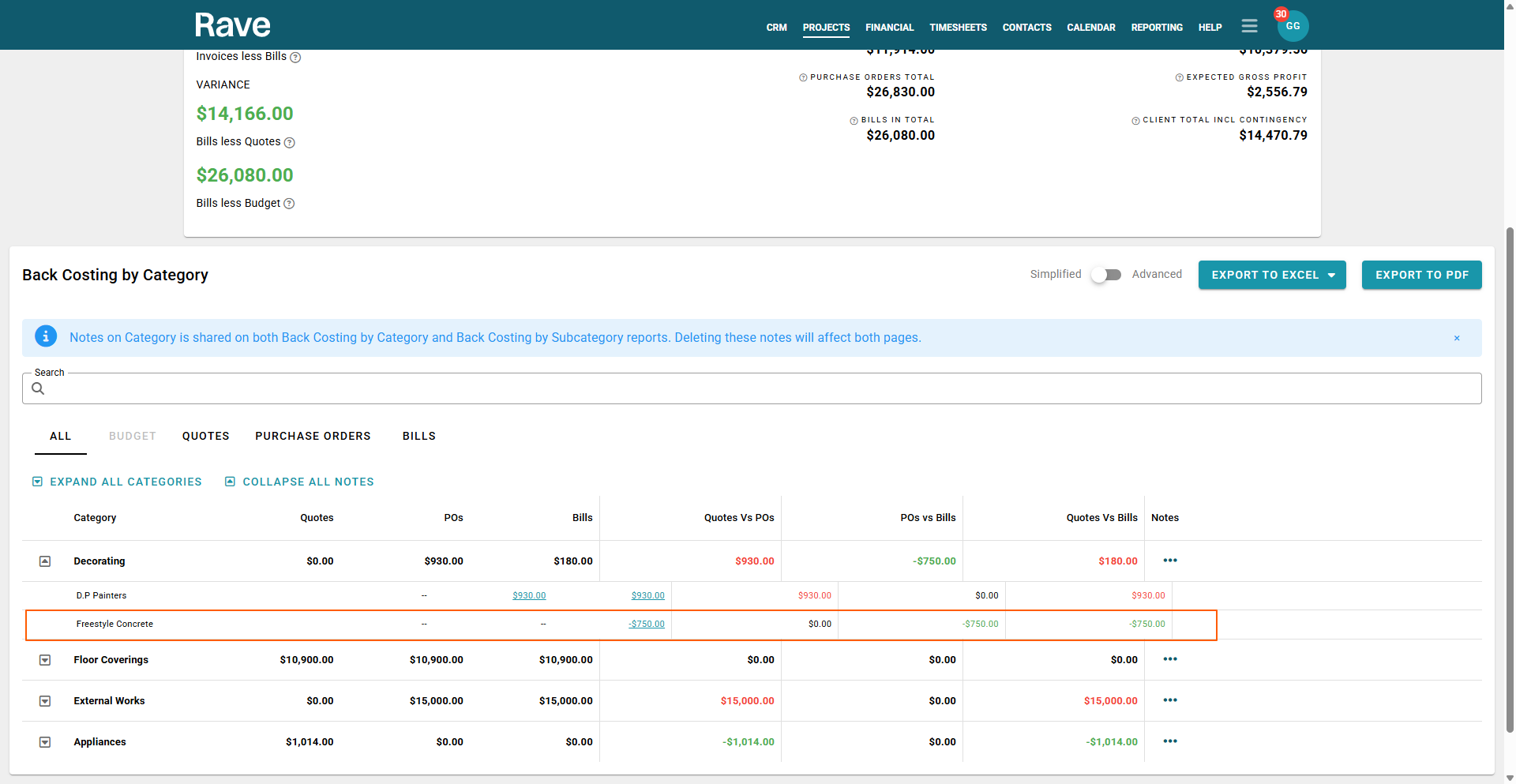This screenshot has width=1516, height=784.
Task: Open the Financial menu
Action: tap(889, 28)
